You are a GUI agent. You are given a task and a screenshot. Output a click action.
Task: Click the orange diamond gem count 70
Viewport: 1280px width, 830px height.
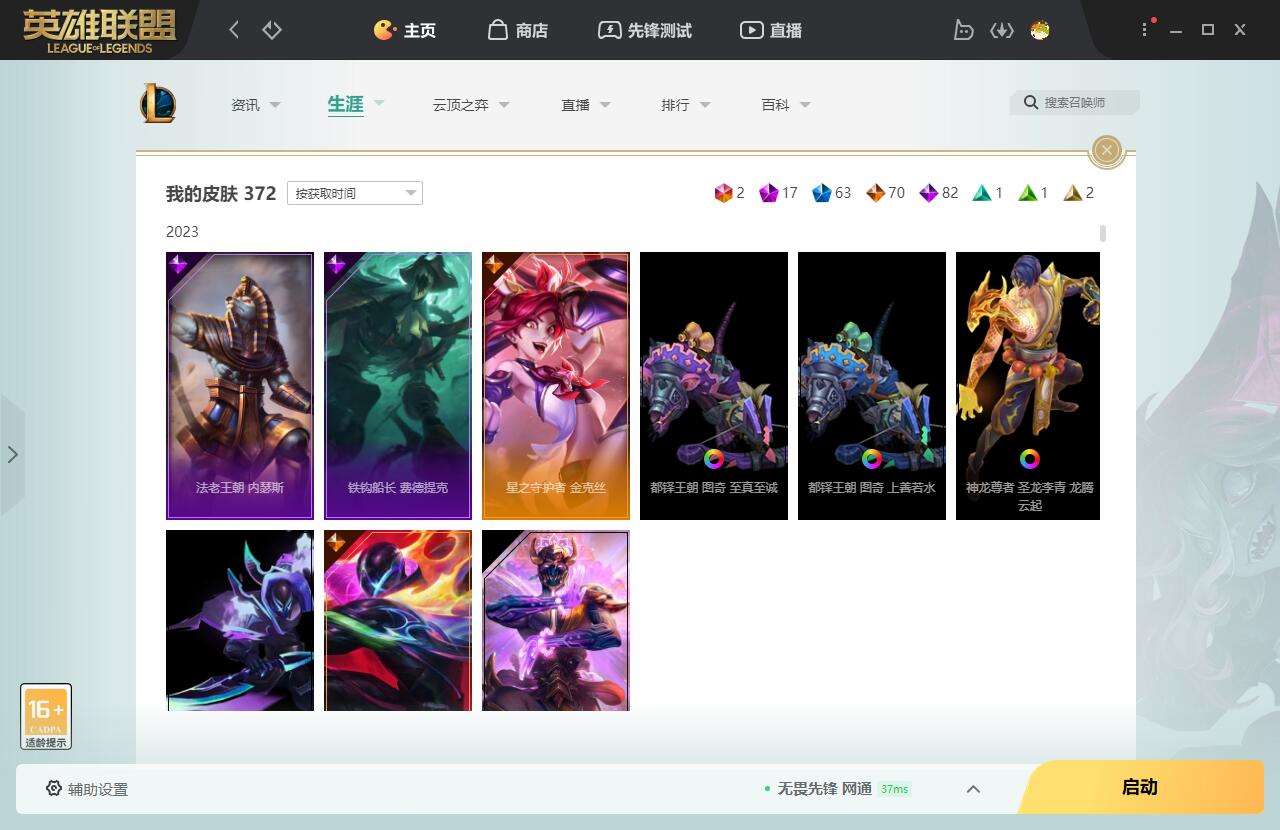pos(885,193)
